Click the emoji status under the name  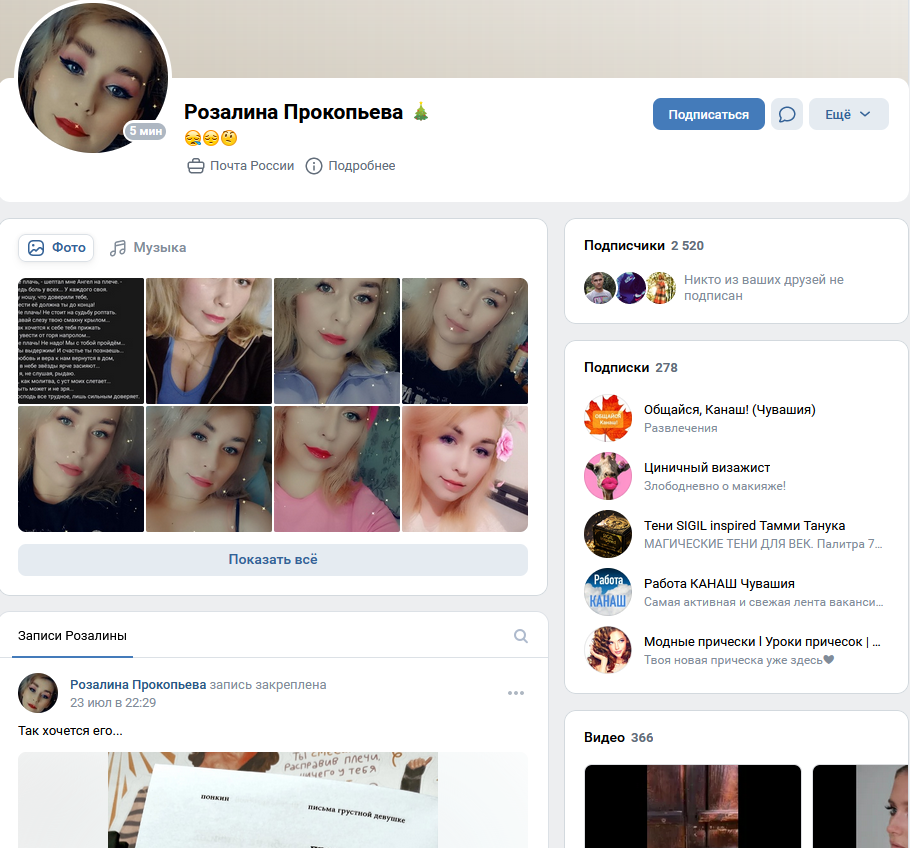(211, 138)
